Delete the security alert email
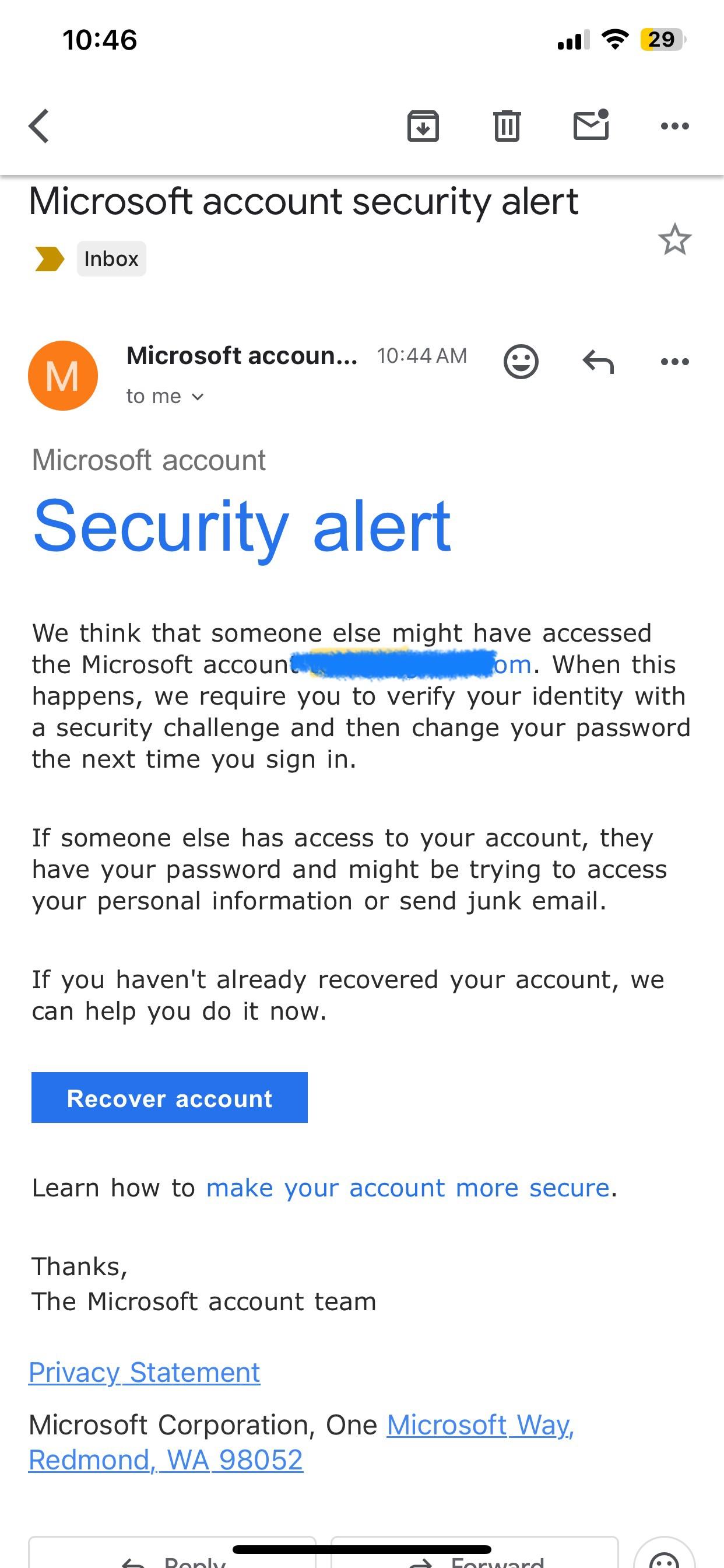 coord(507,126)
